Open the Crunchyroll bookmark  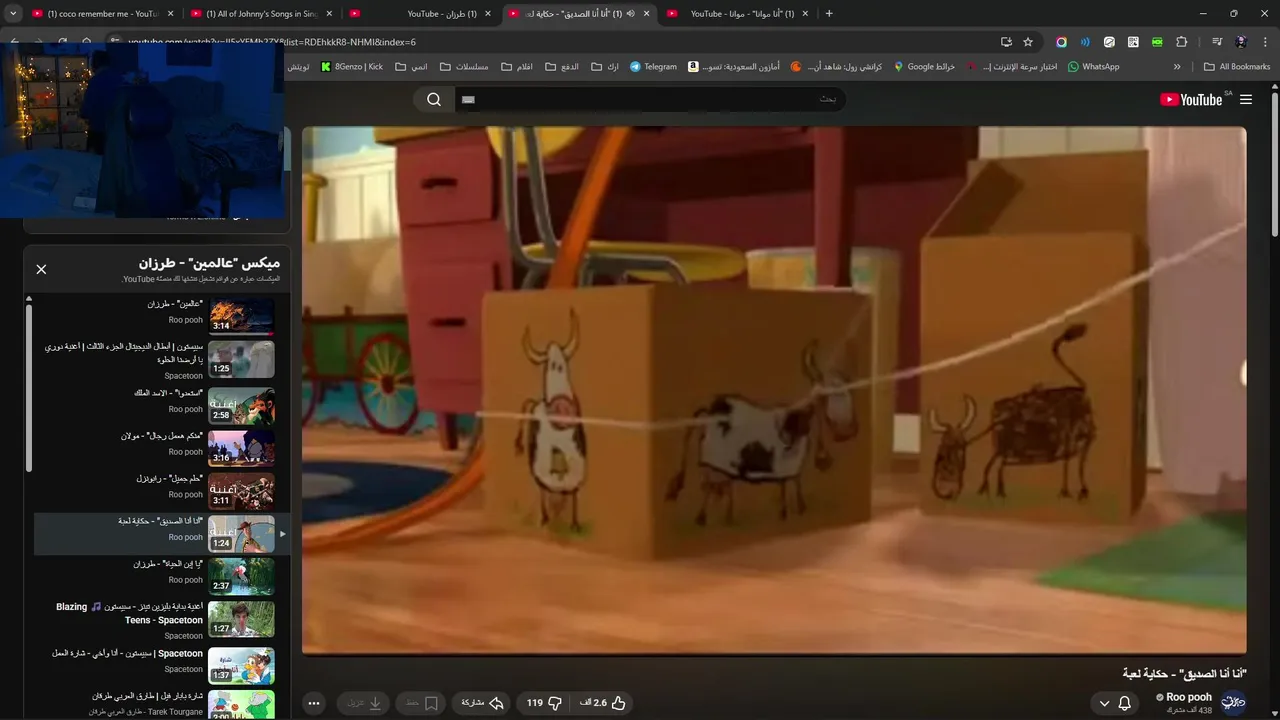(x=836, y=67)
